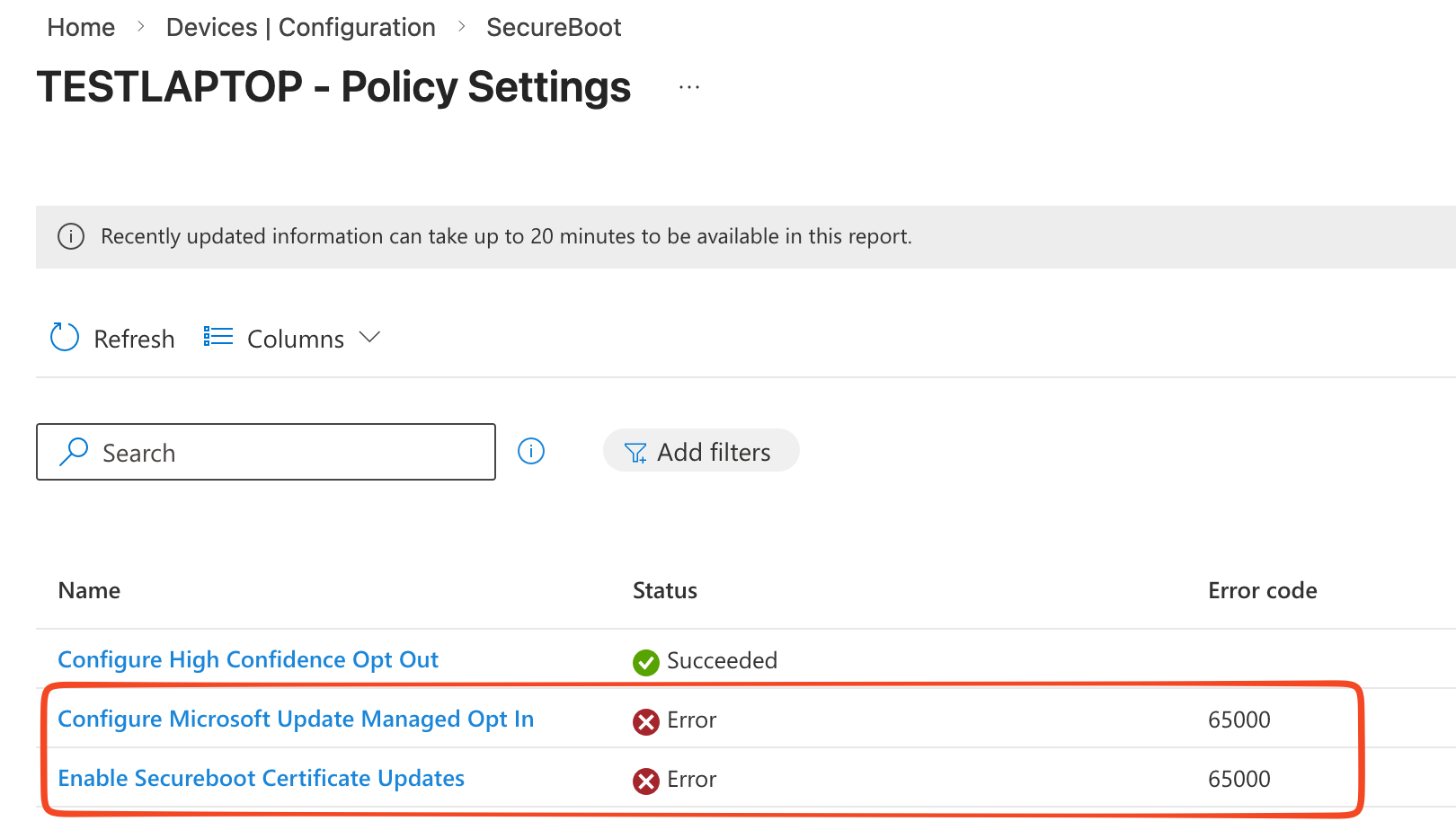Click the info icon in the notification banner

71,236
